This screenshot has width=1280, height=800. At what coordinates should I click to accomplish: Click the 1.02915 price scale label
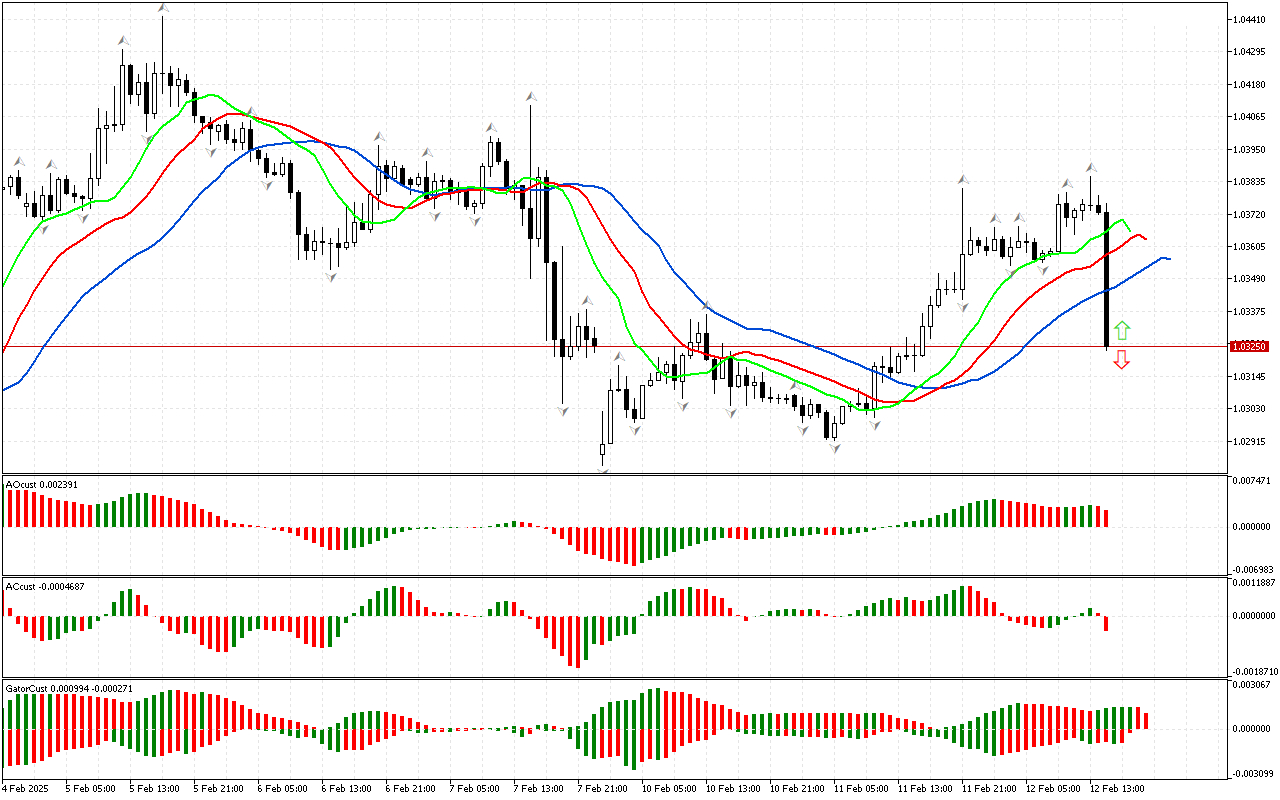coord(1248,442)
